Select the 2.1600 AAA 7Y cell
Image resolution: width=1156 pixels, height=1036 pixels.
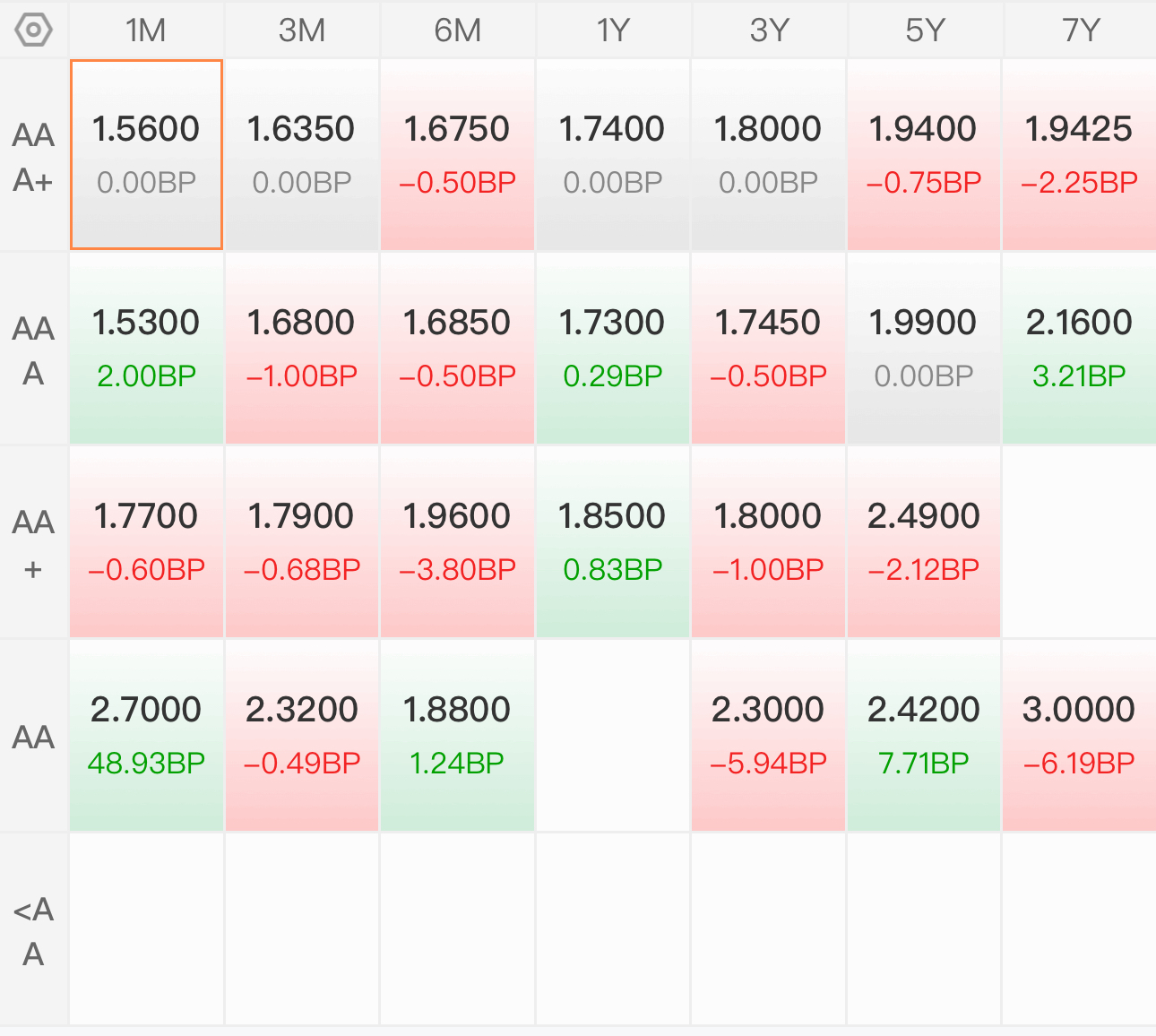[x=1080, y=349]
